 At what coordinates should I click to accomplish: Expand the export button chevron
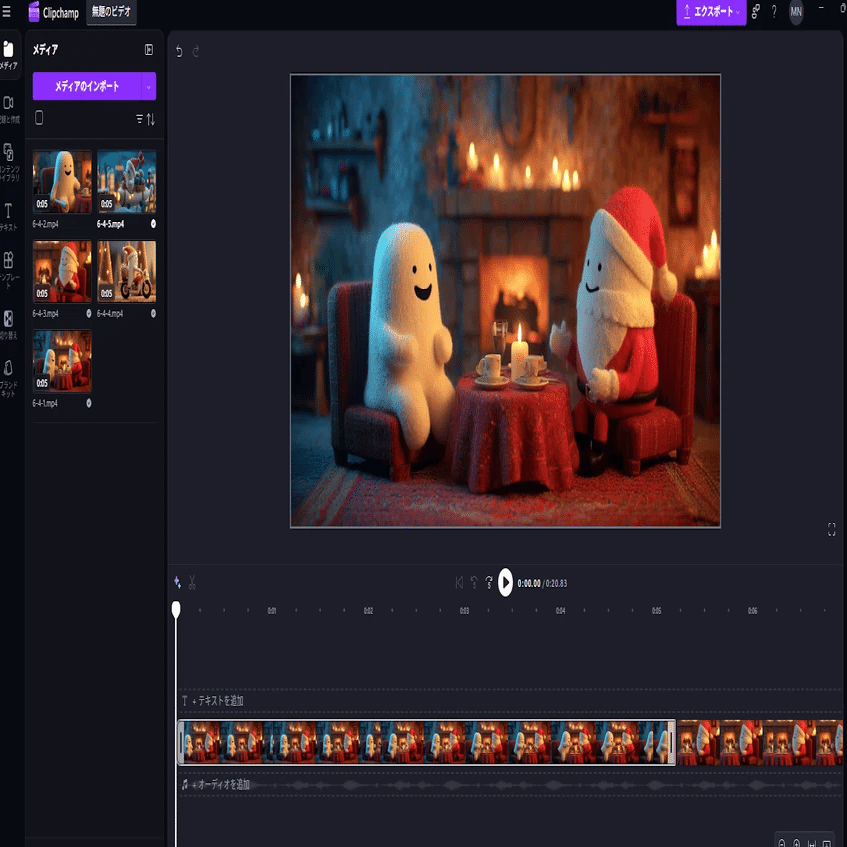[738, 12]
